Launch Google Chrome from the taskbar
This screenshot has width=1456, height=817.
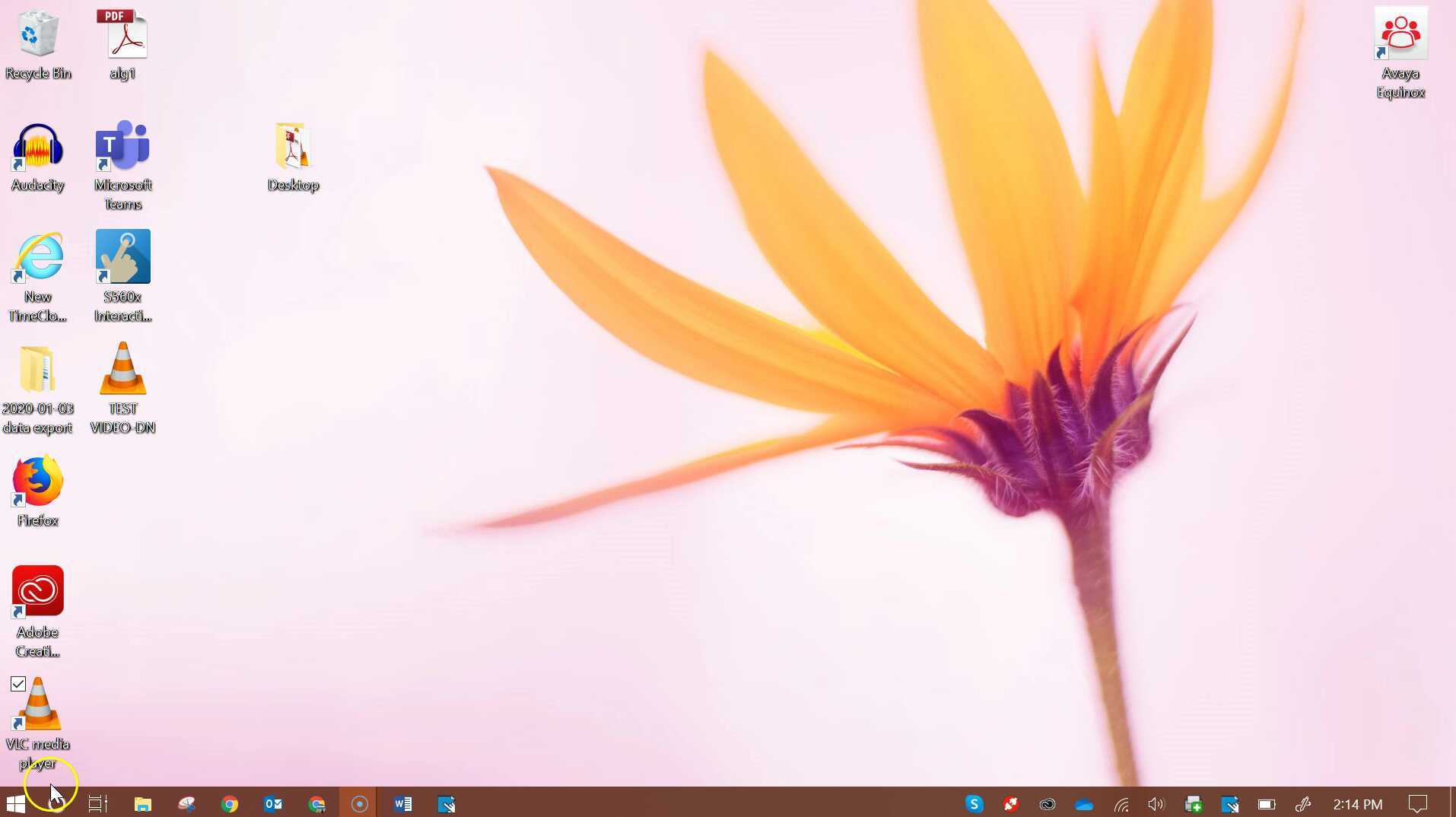pyautogui.click(x=229, y=803)
